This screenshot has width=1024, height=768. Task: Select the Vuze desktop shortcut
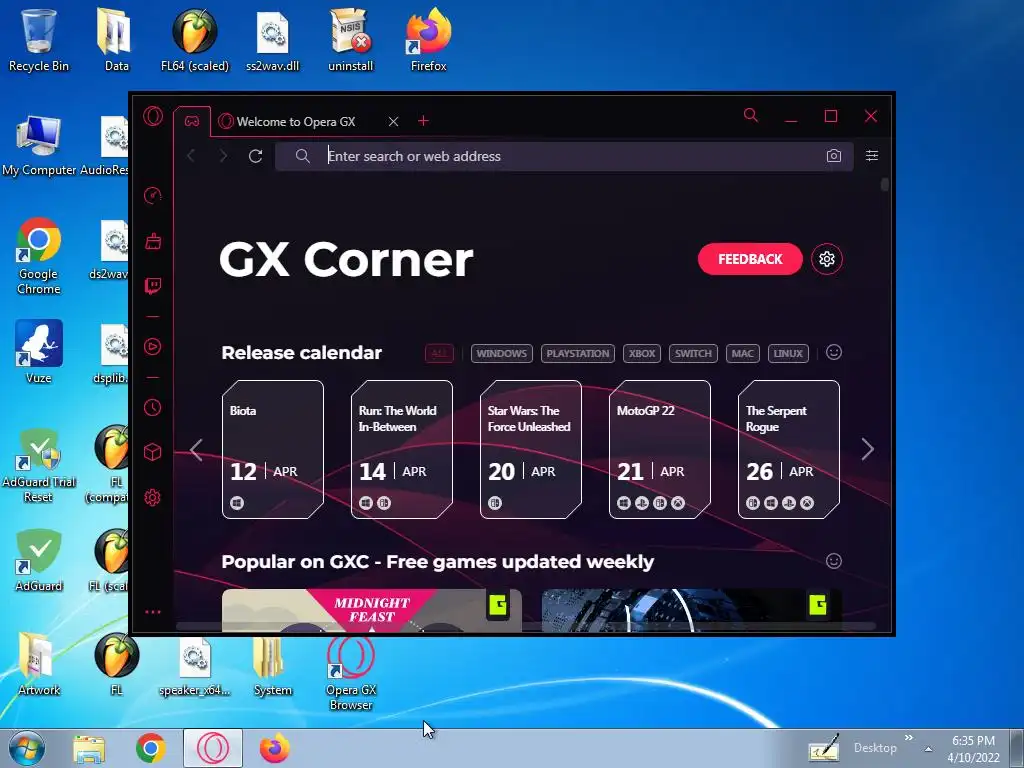pos(39,351)
